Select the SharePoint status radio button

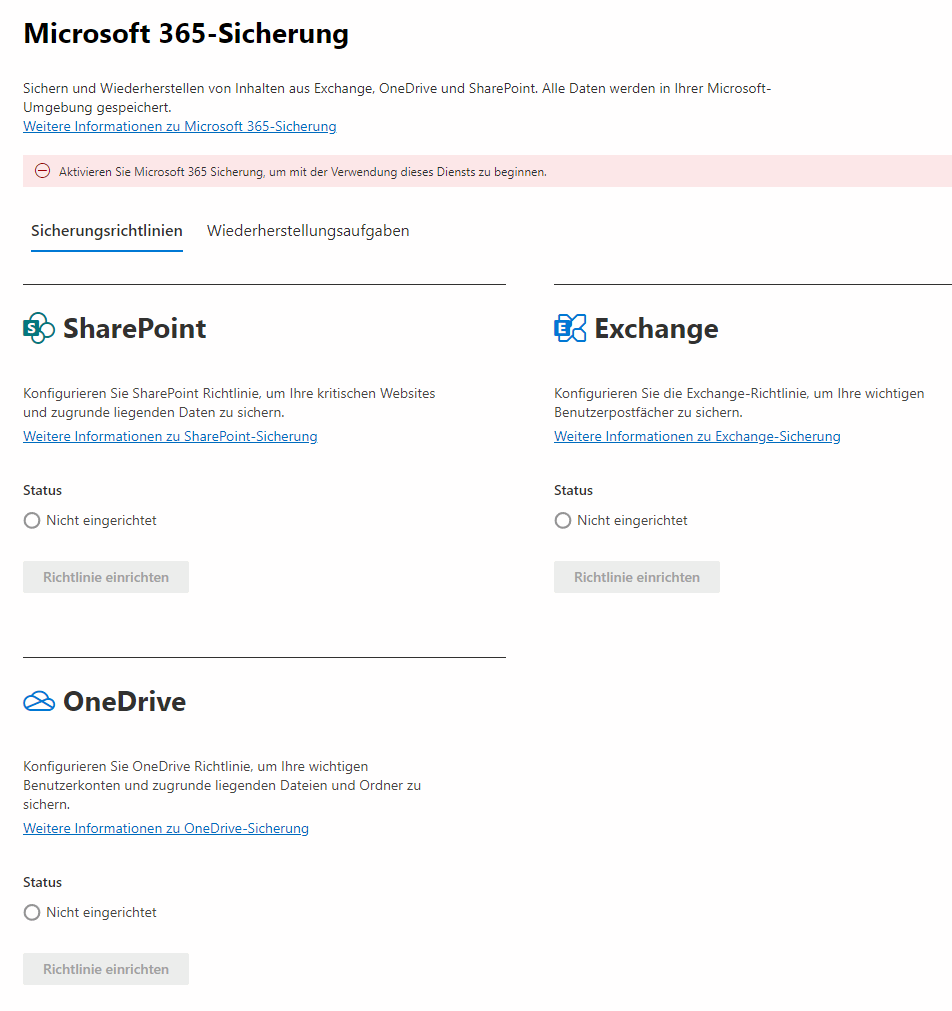click(x=31, y=520)
